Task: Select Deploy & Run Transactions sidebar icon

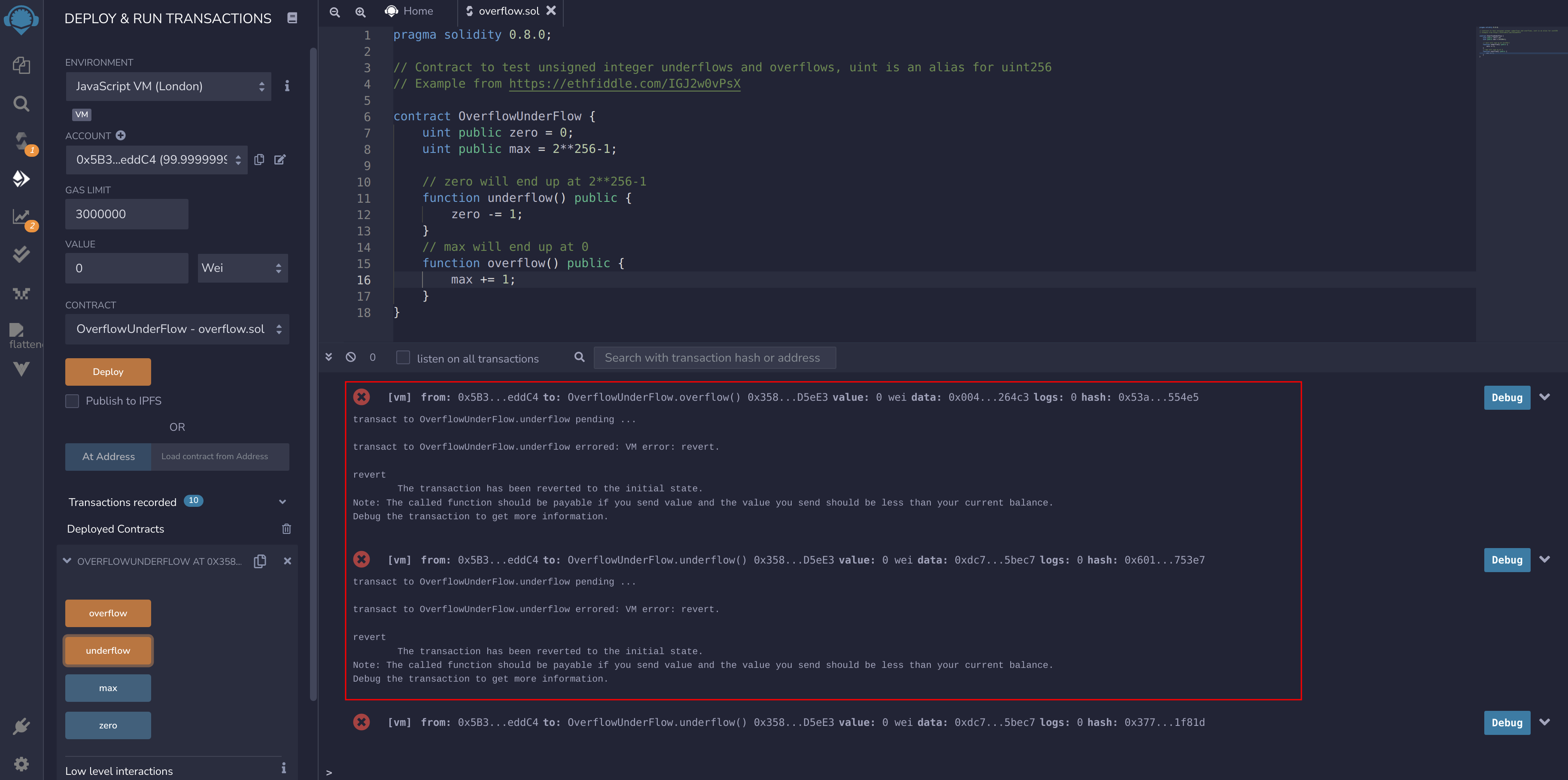Action: (x=21, y=178)
